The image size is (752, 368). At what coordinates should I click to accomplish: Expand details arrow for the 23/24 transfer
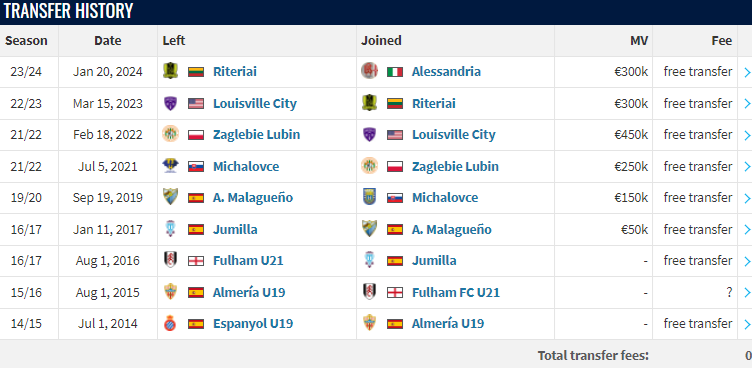point(747,72)
